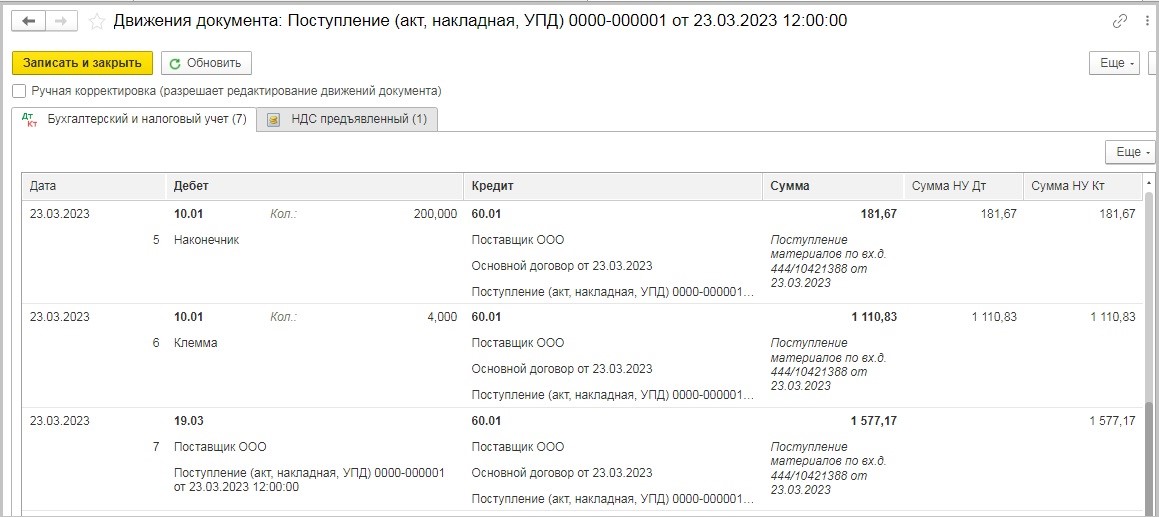Open the top Еще dropdown menu
This screenshot has width=1159, height=517.
click(x=1114, y=63)
